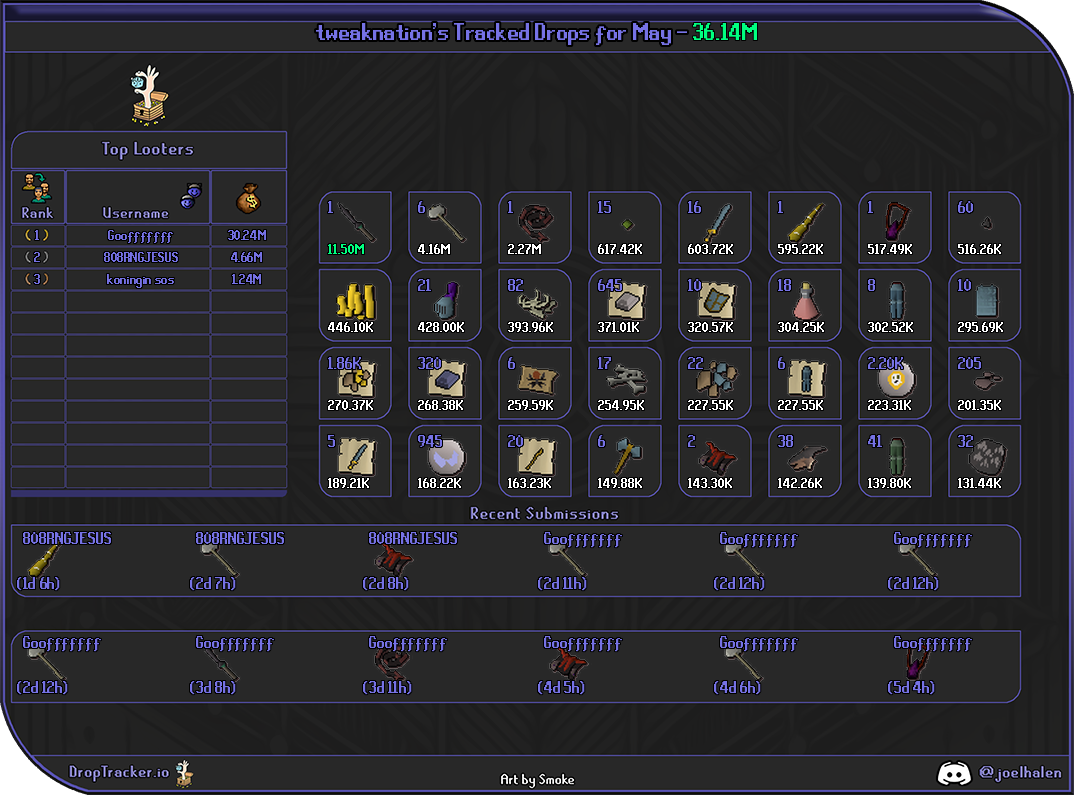This screenshot has width=1074, height=795.
Task: Select the coal item worth 131.44K
Action: point(984,461)
